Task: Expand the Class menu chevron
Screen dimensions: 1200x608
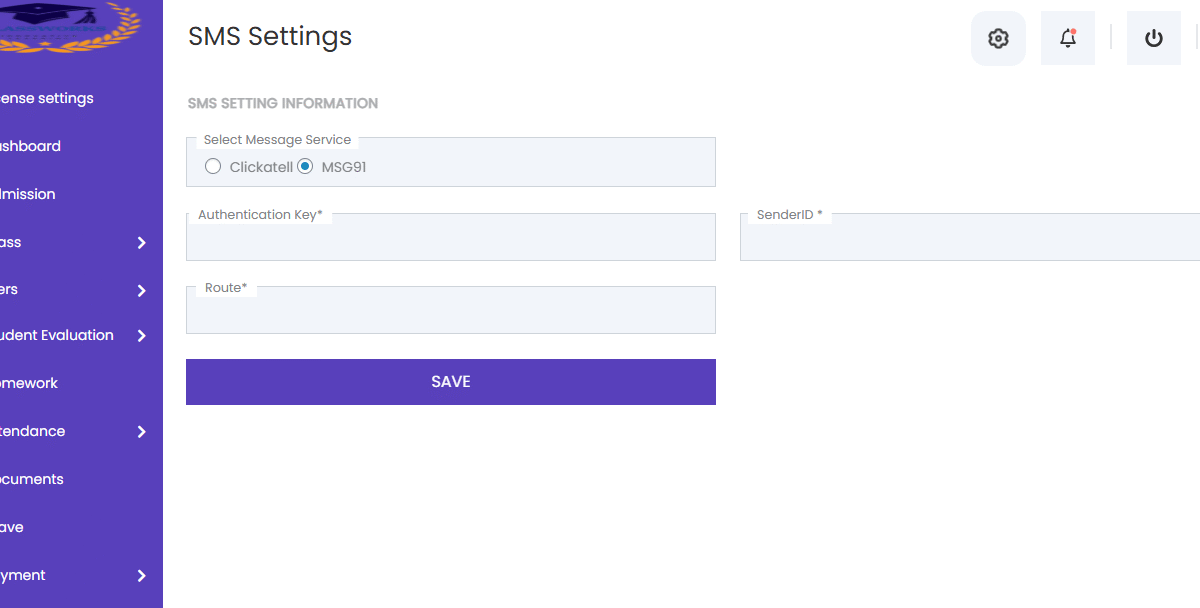Action: [141, 243]
